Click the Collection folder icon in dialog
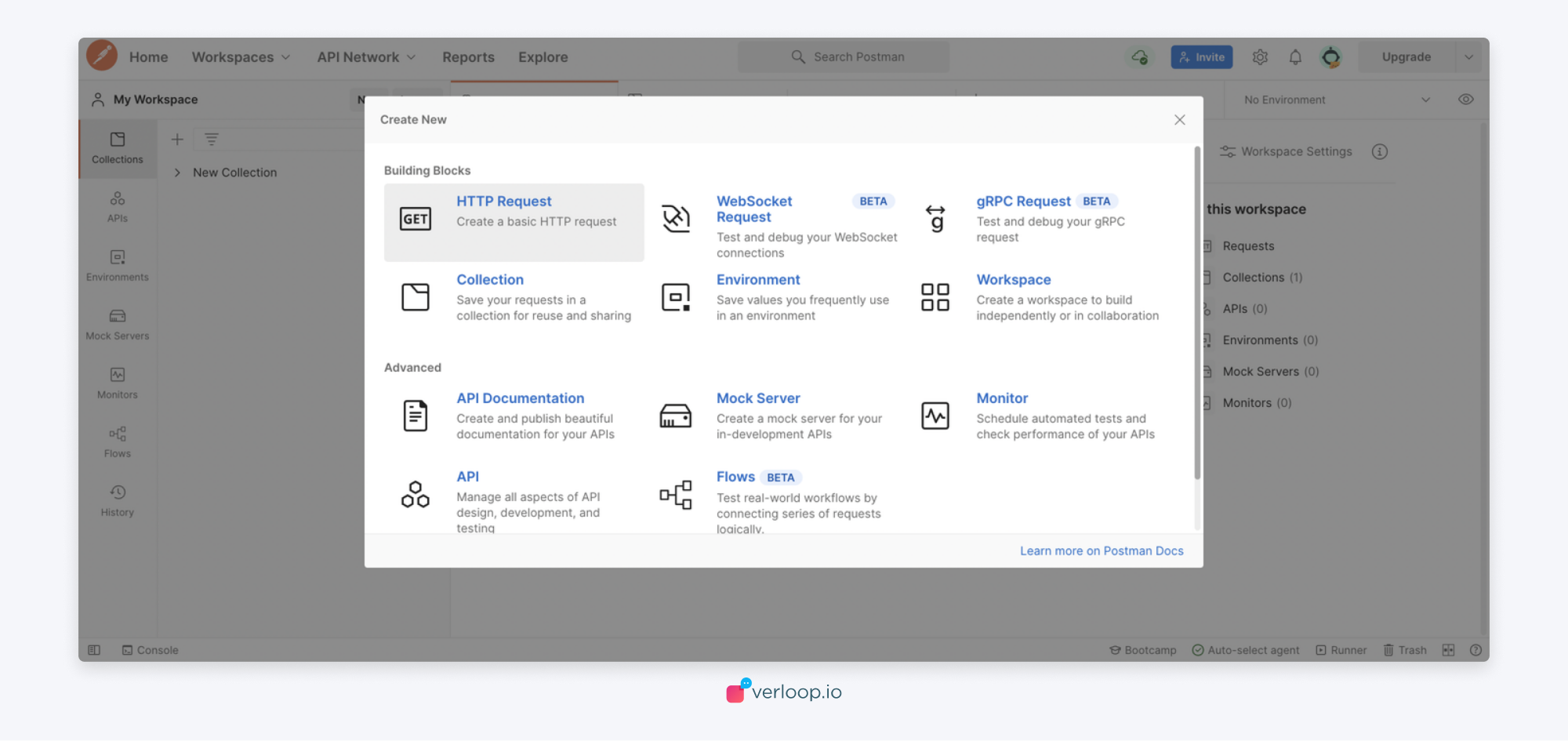The width and height of the screenshot is (1568, 741). point(416,297)
